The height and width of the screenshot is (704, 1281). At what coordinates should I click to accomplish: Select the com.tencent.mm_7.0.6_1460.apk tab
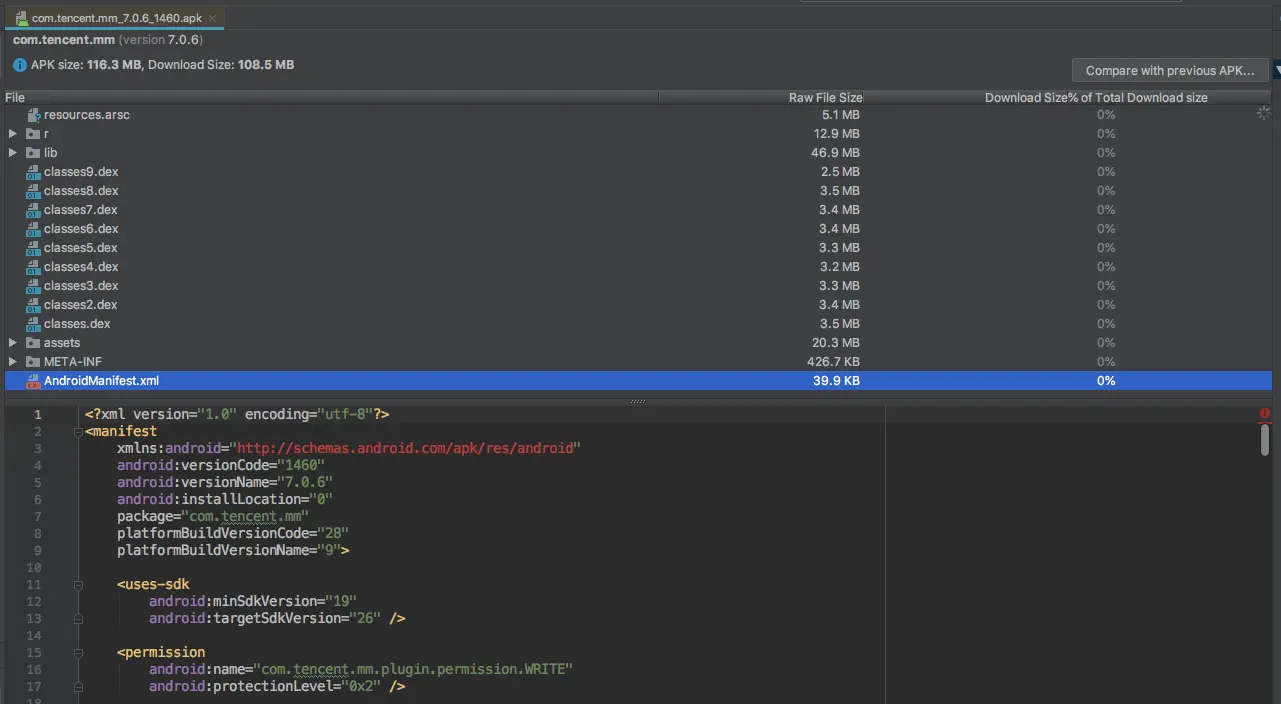coord(116,18)
